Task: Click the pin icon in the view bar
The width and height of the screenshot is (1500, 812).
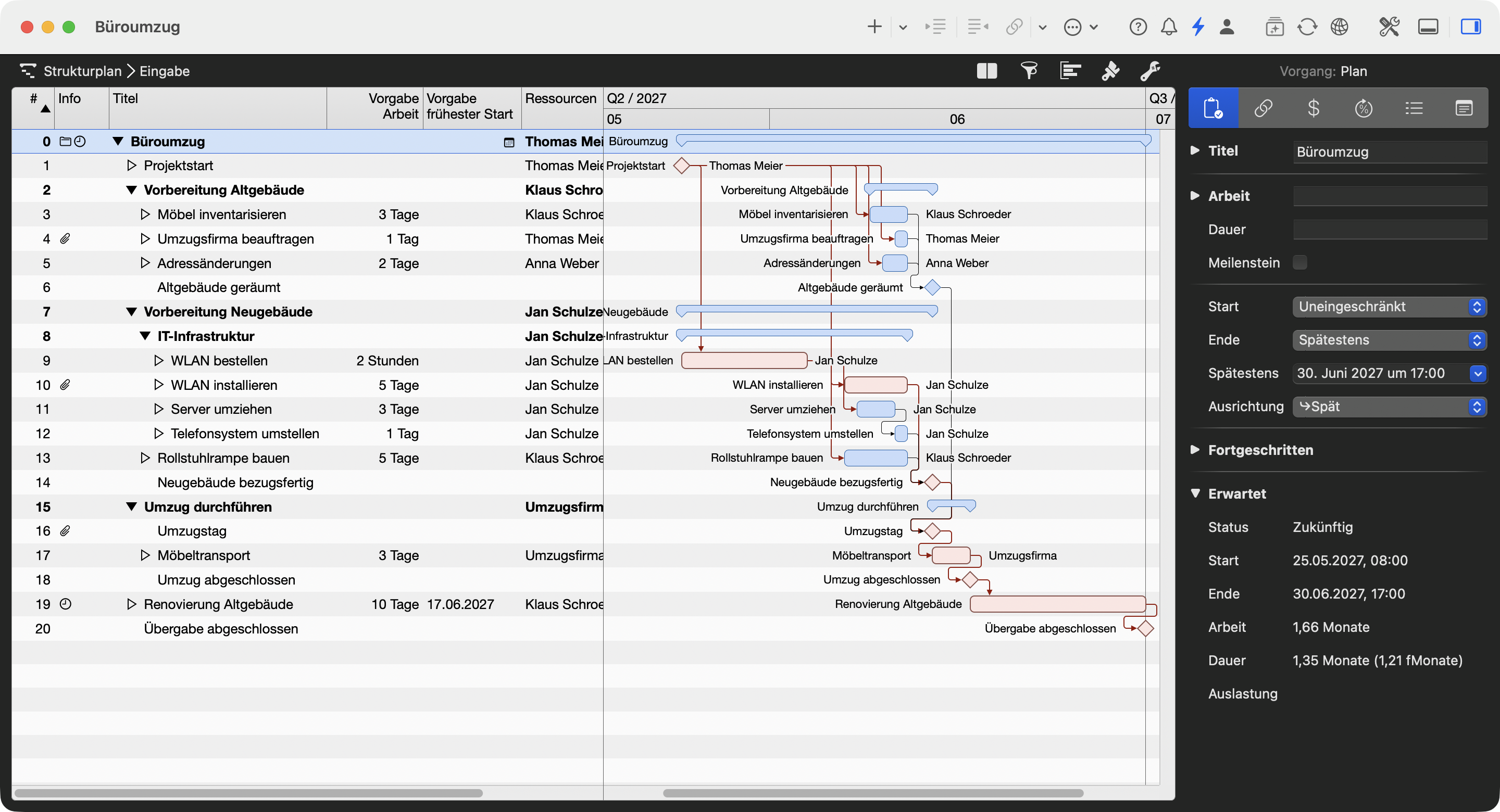Action: [x=1110, y=71]
